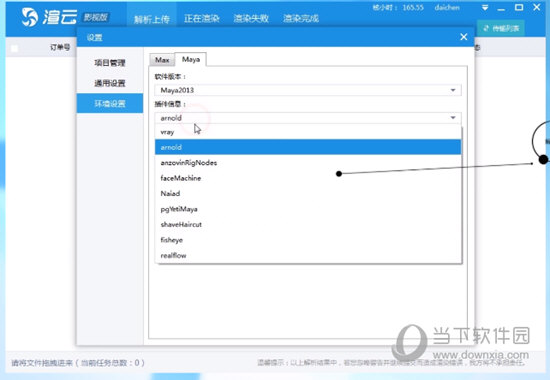The image size is (550, 380).
Task: Select 环境设置 settings section
Action: (110, 104)
